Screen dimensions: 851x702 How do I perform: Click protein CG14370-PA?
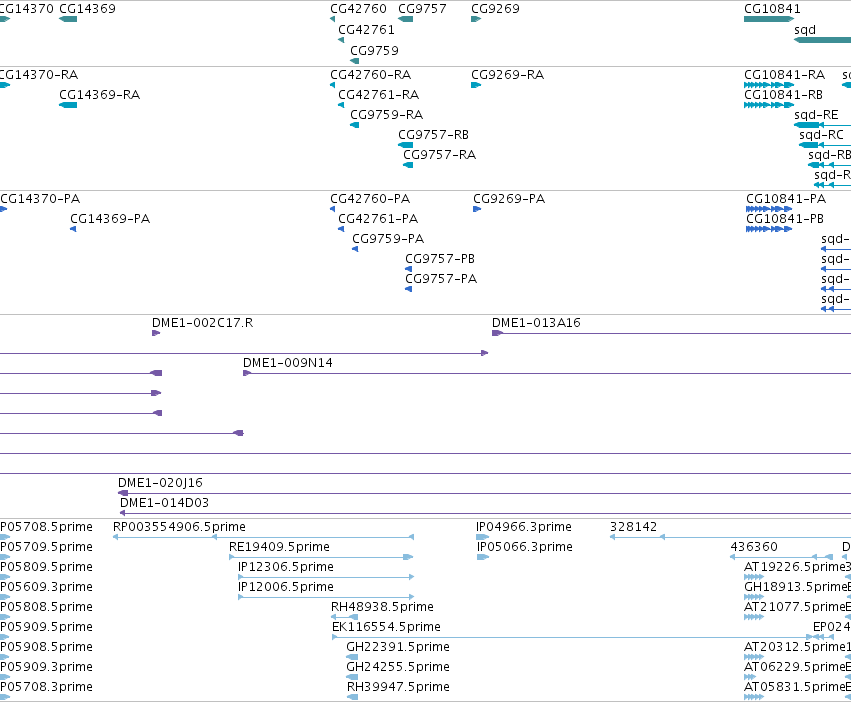(x=40, y=199)
